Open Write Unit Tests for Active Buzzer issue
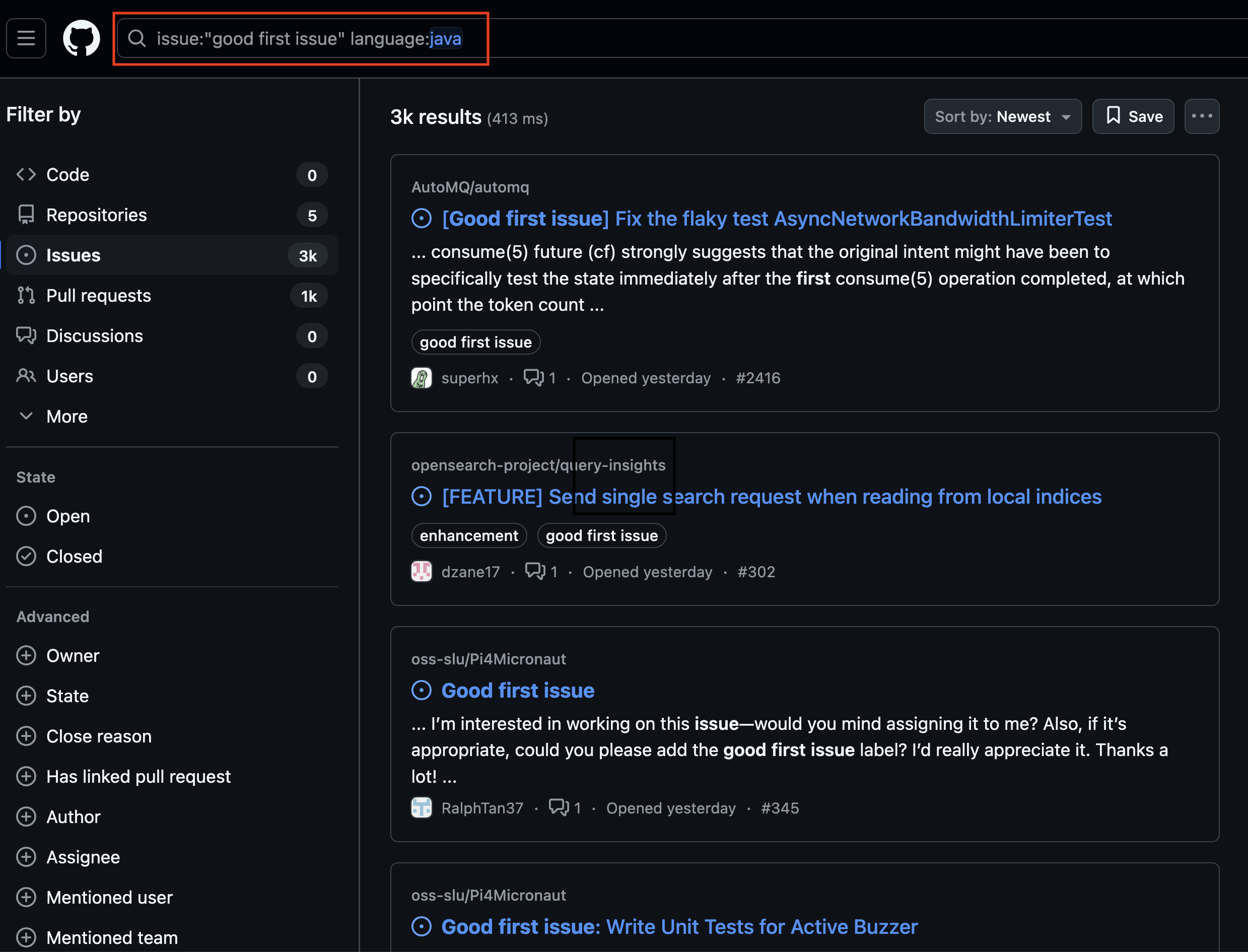The width and height of the screenshot is (1248, 952). click(x=680, y=927)
